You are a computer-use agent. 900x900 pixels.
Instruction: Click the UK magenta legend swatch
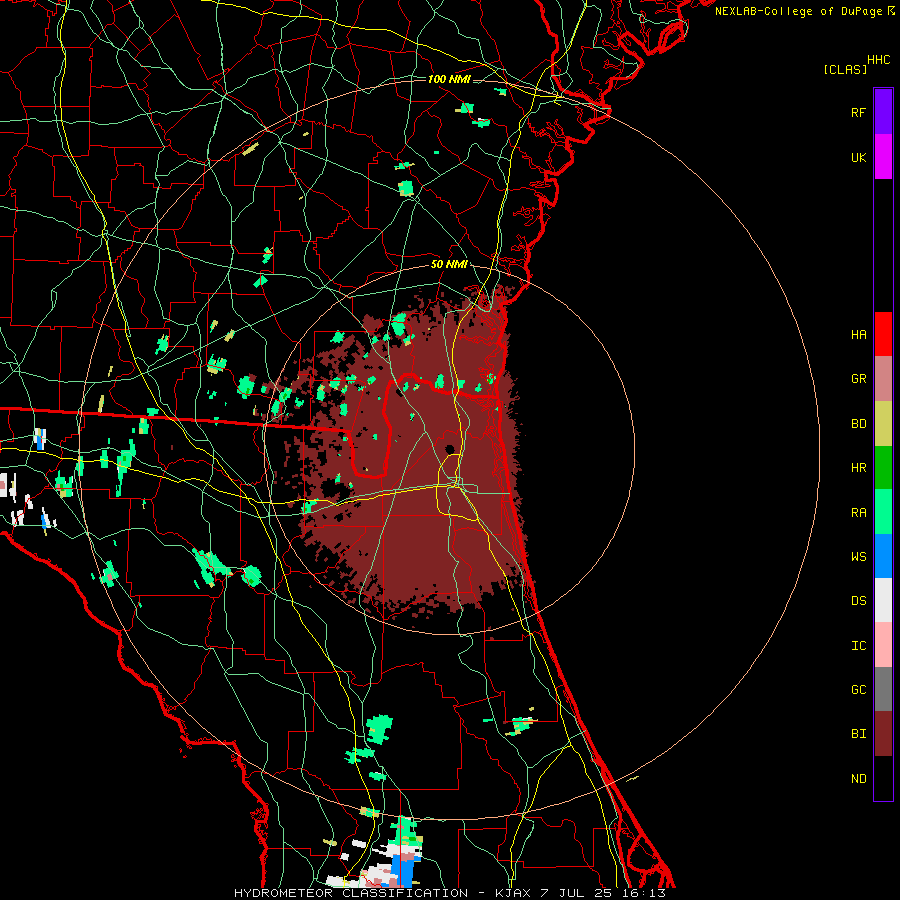[883, 157]
